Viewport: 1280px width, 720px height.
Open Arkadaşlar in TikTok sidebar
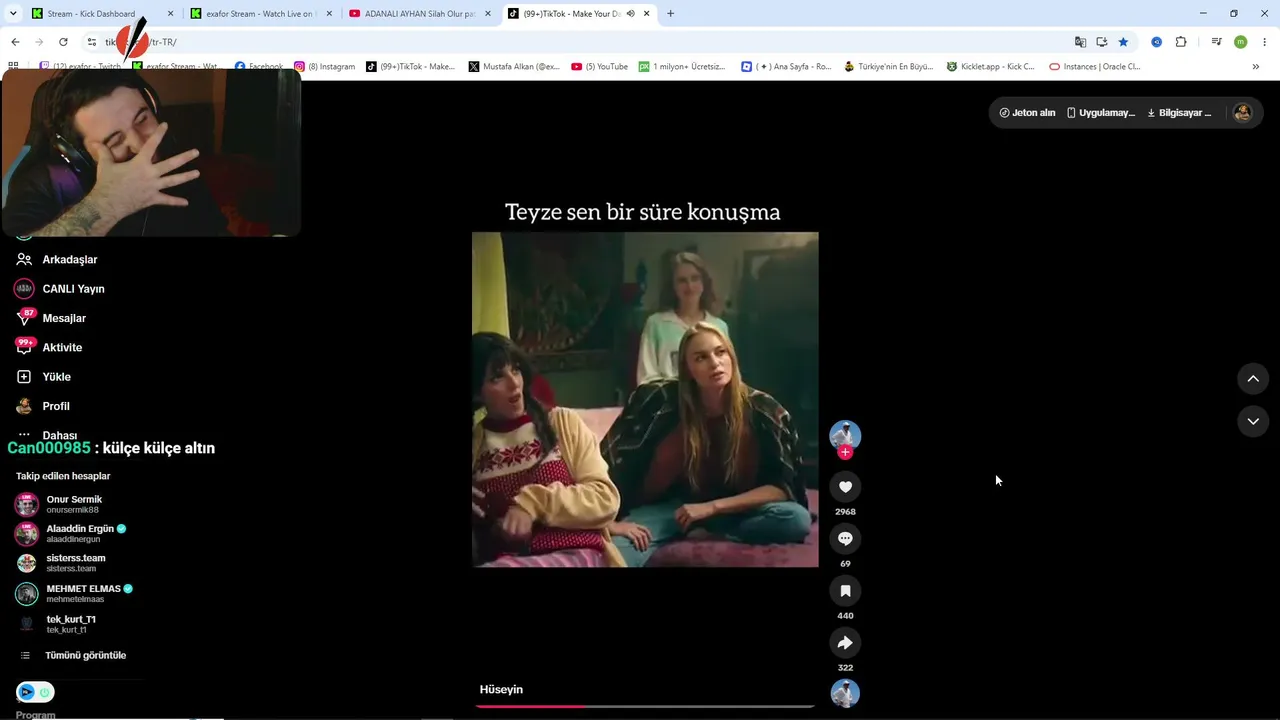tap(56, 259)
